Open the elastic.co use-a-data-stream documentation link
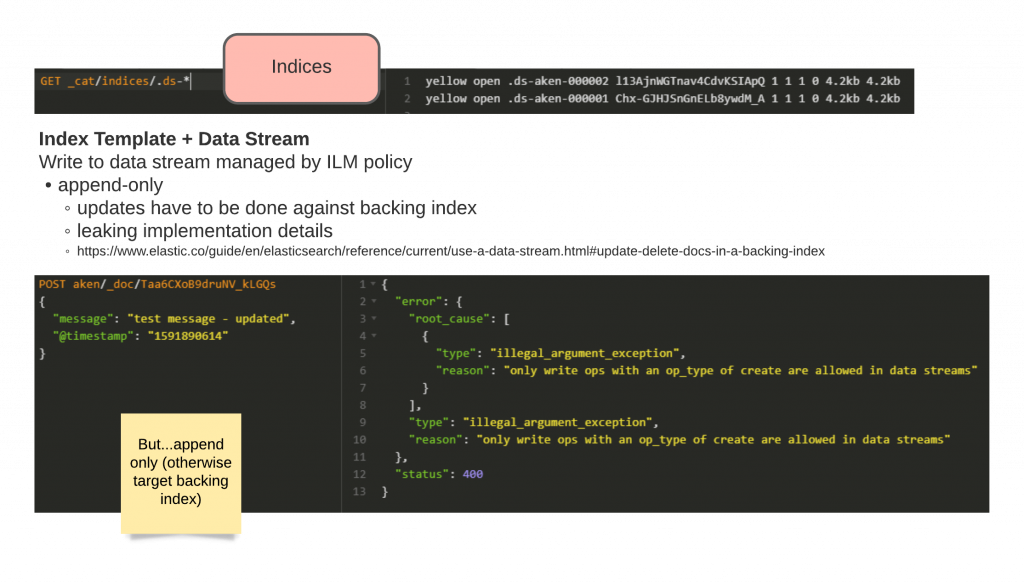 [x=451, y=251]
